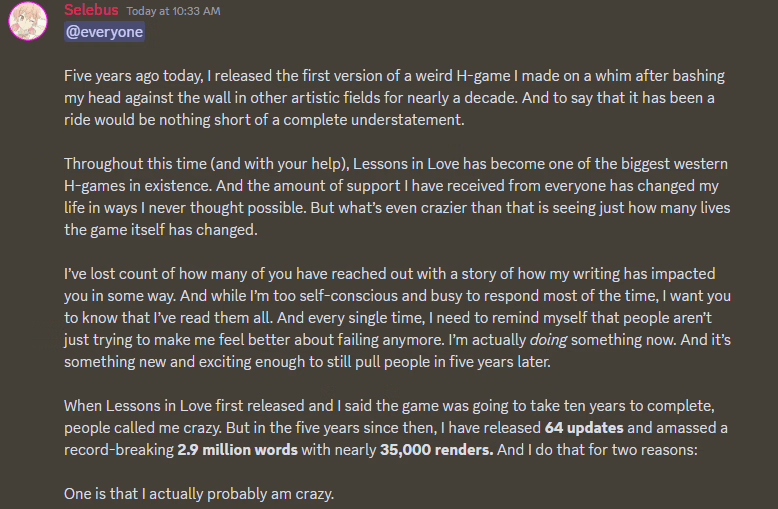Click "And I do that for two reasons:"

610,448
